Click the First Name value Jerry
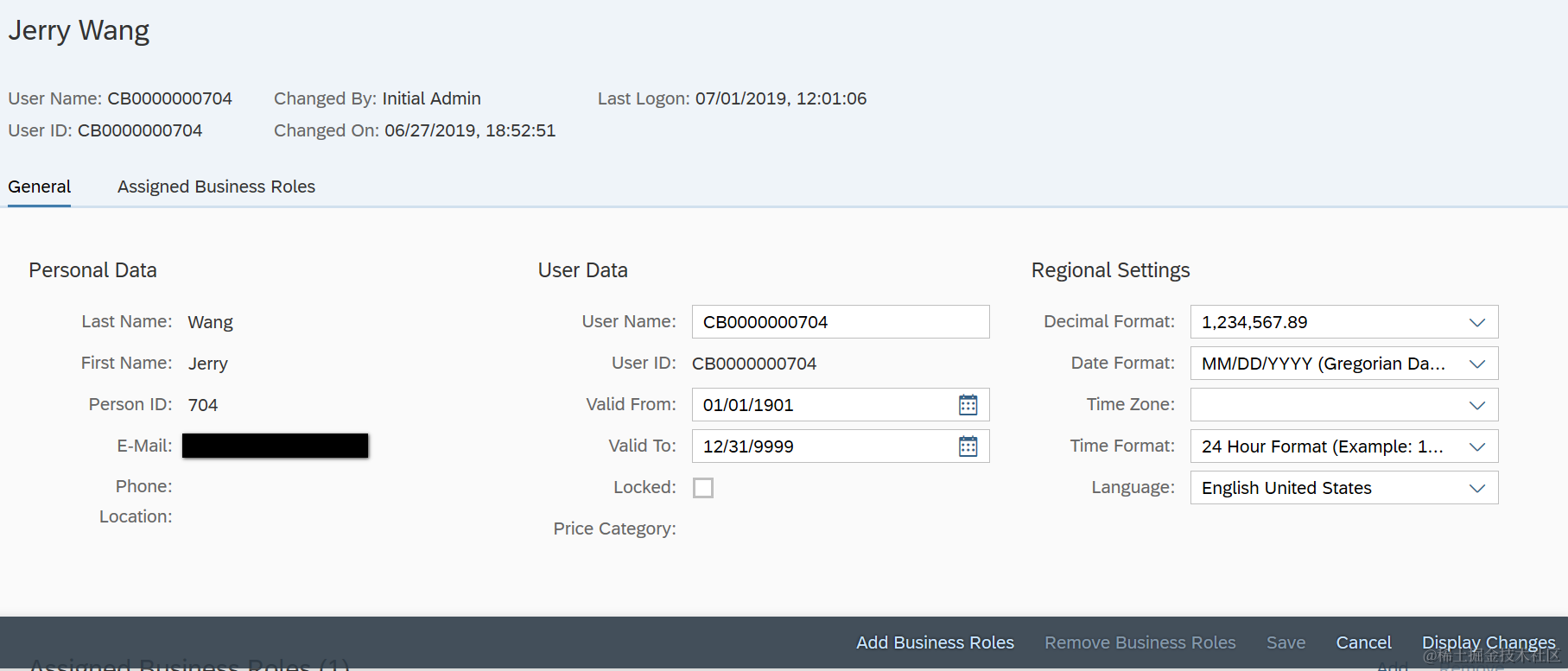The image size is (1568, 671). (x=208, y=364)
